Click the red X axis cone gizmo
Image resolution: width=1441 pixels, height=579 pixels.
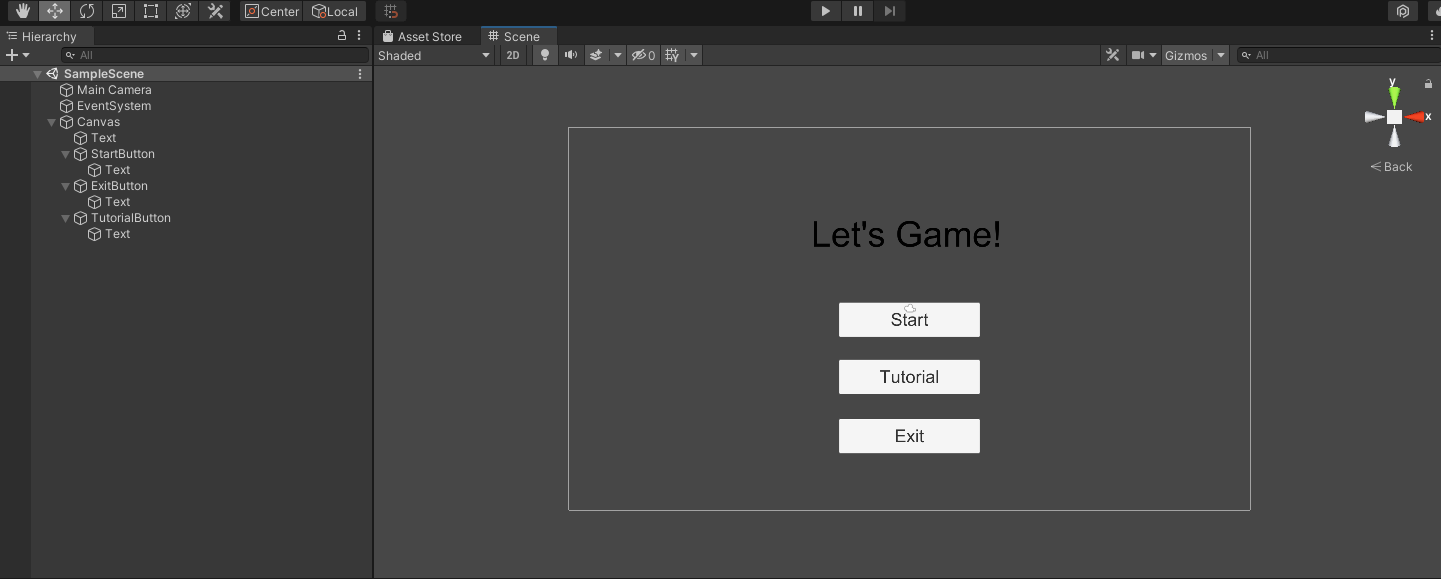pos(1415,117)
